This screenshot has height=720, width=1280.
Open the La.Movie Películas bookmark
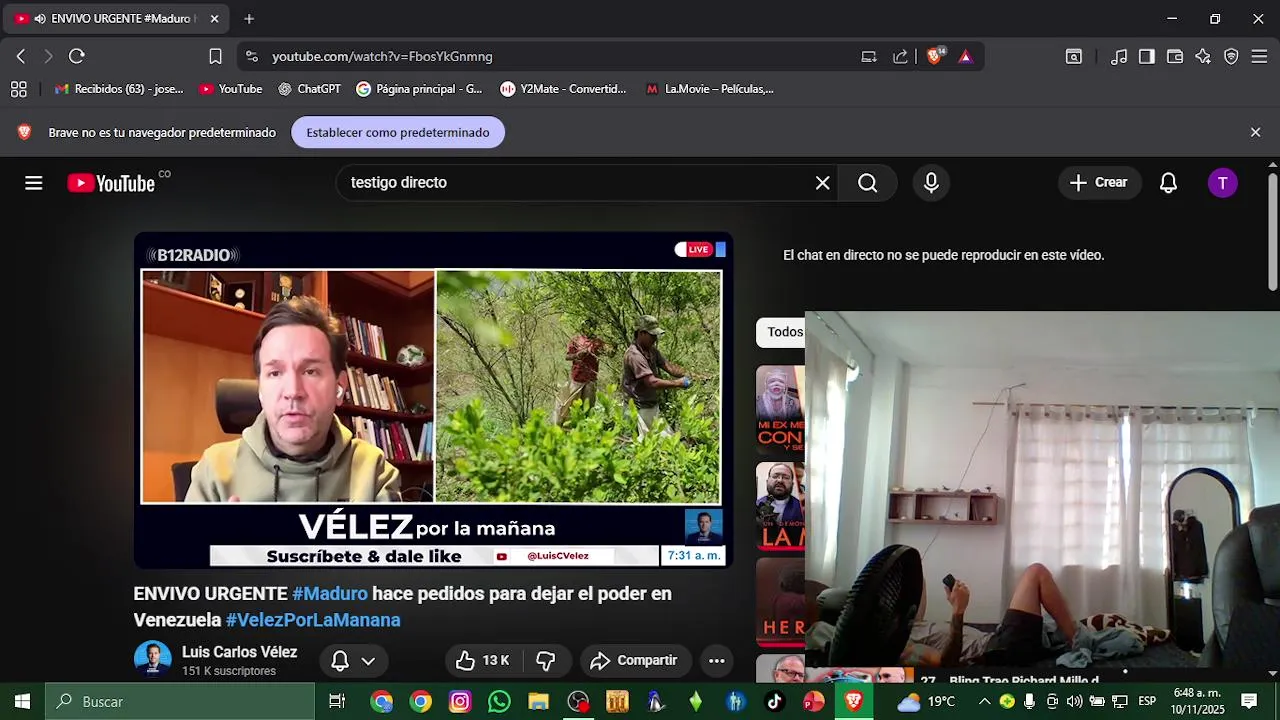(709, 89)
